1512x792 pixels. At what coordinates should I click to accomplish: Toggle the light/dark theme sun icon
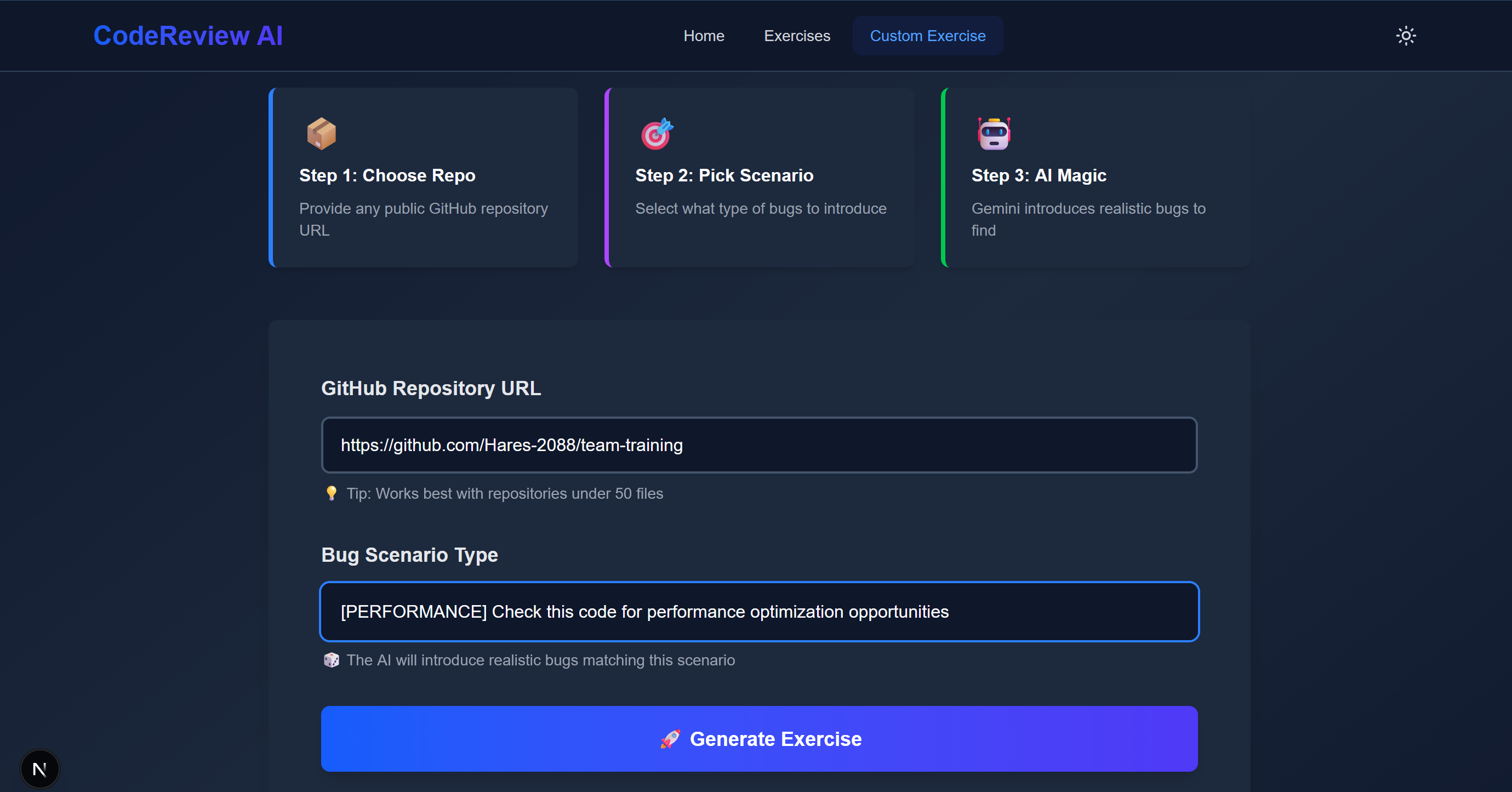pyautogui.click(x=1405, y=36)
